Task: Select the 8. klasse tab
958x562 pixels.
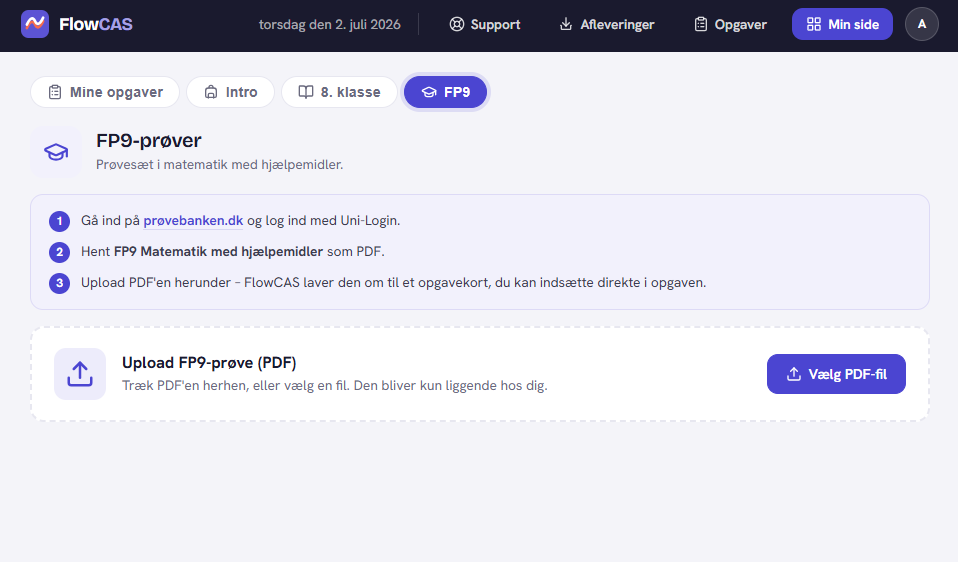Action: point(339,92)
